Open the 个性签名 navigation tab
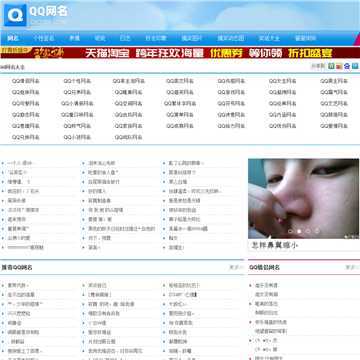The image size is (360, 360). coord(43,38)
